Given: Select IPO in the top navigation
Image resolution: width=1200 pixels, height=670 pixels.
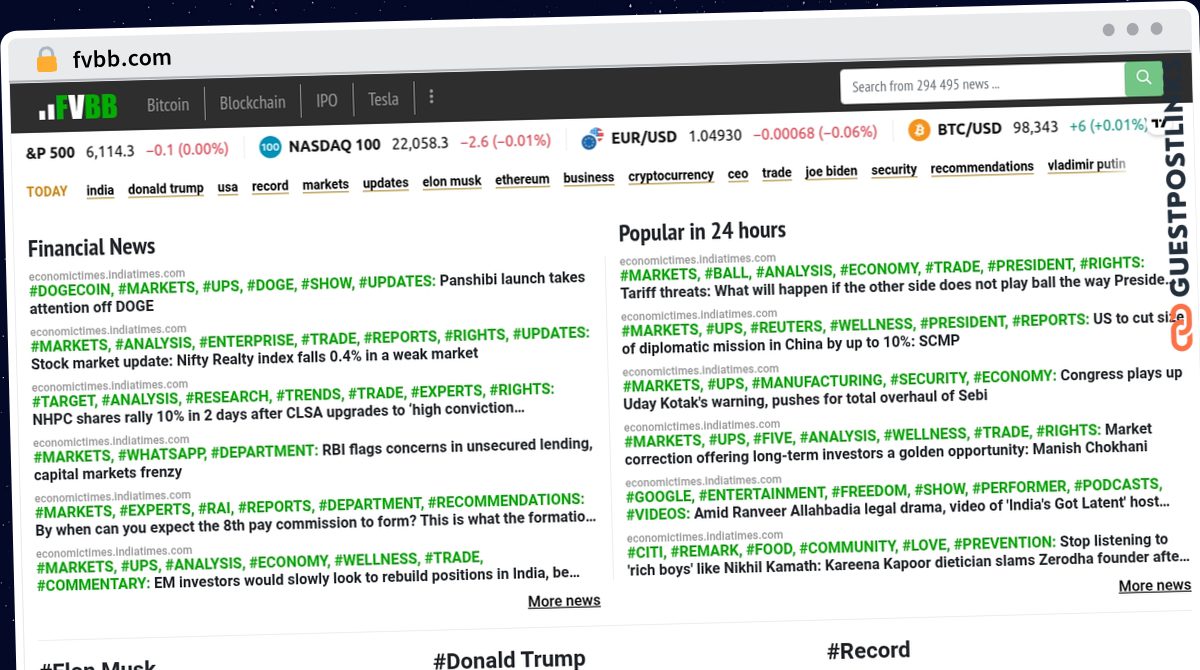Looking at the screenshot, I should pyautogui.click(x=327, y=100).
